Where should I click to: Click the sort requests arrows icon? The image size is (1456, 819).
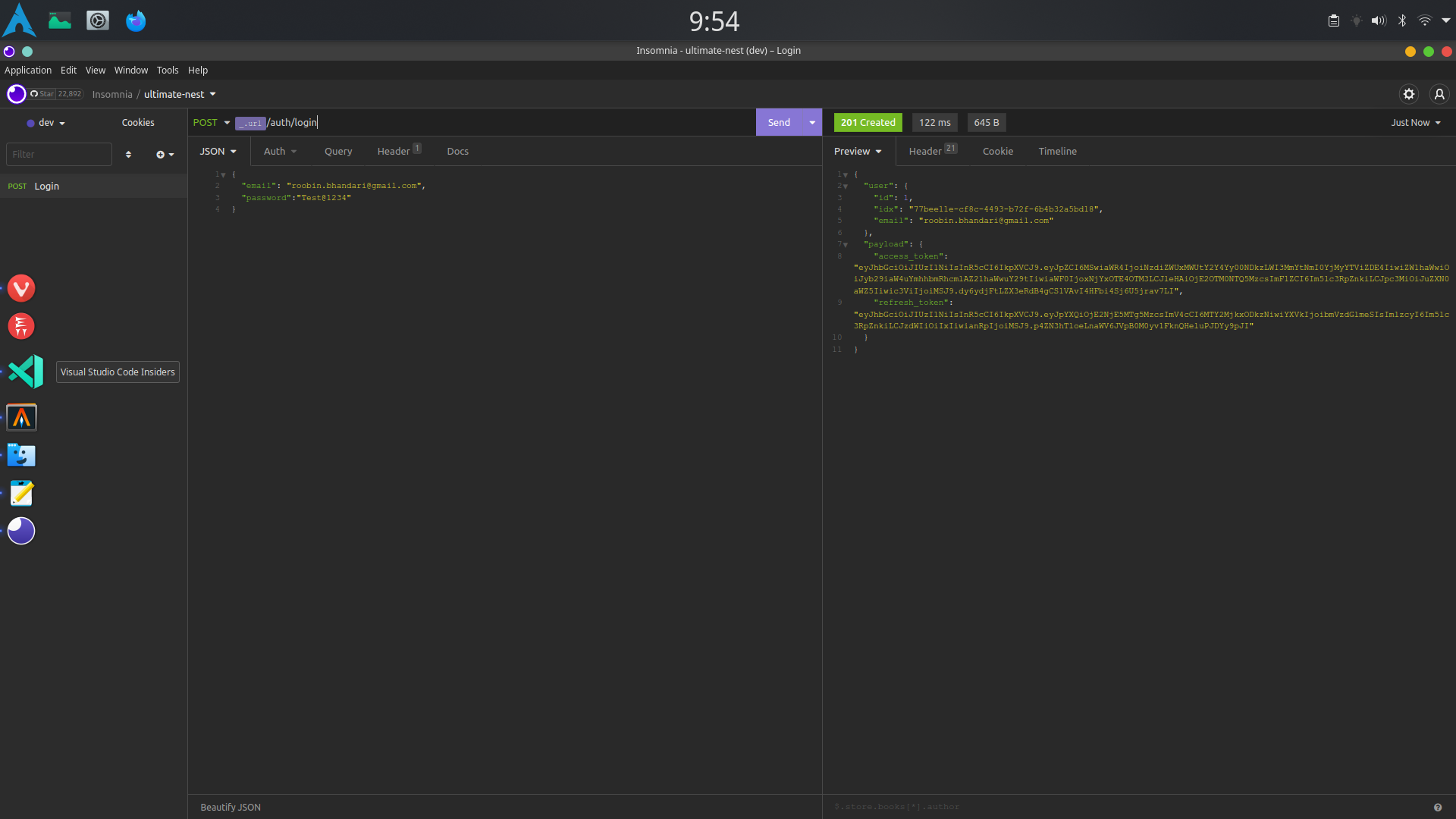pyautogui.click(x=128, y=154)
